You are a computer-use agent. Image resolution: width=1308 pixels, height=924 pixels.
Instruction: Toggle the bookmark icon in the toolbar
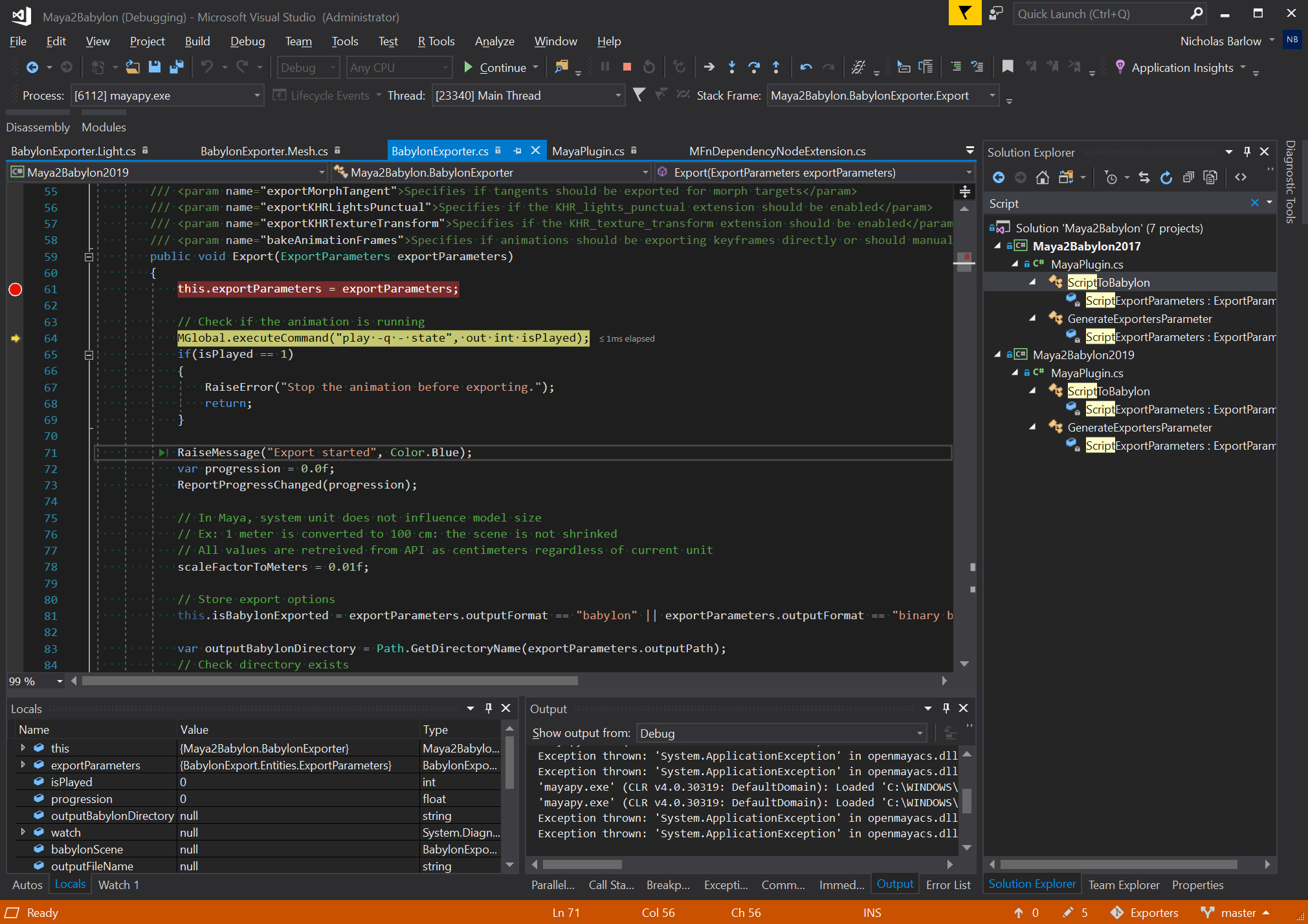click(x=1007, y=67)
